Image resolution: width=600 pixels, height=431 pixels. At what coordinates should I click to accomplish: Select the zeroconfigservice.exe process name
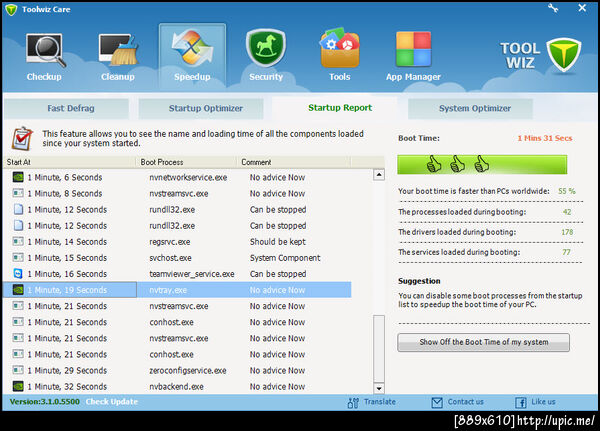[x=188, y=371]
